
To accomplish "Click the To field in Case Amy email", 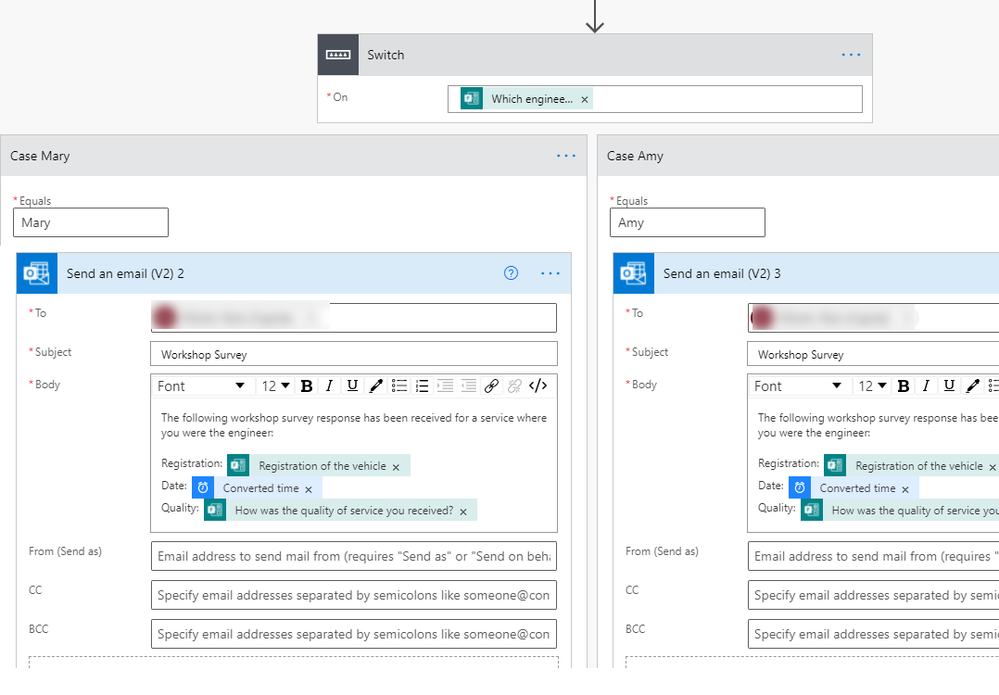I will click(873, 317).
